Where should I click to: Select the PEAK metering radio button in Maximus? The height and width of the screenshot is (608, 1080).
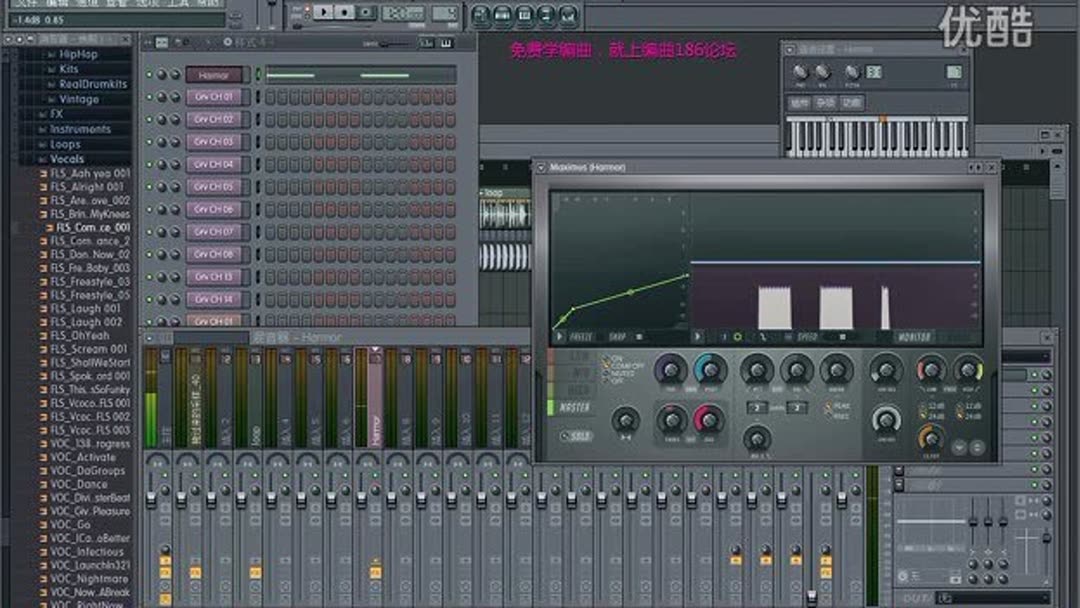point(831,405)
